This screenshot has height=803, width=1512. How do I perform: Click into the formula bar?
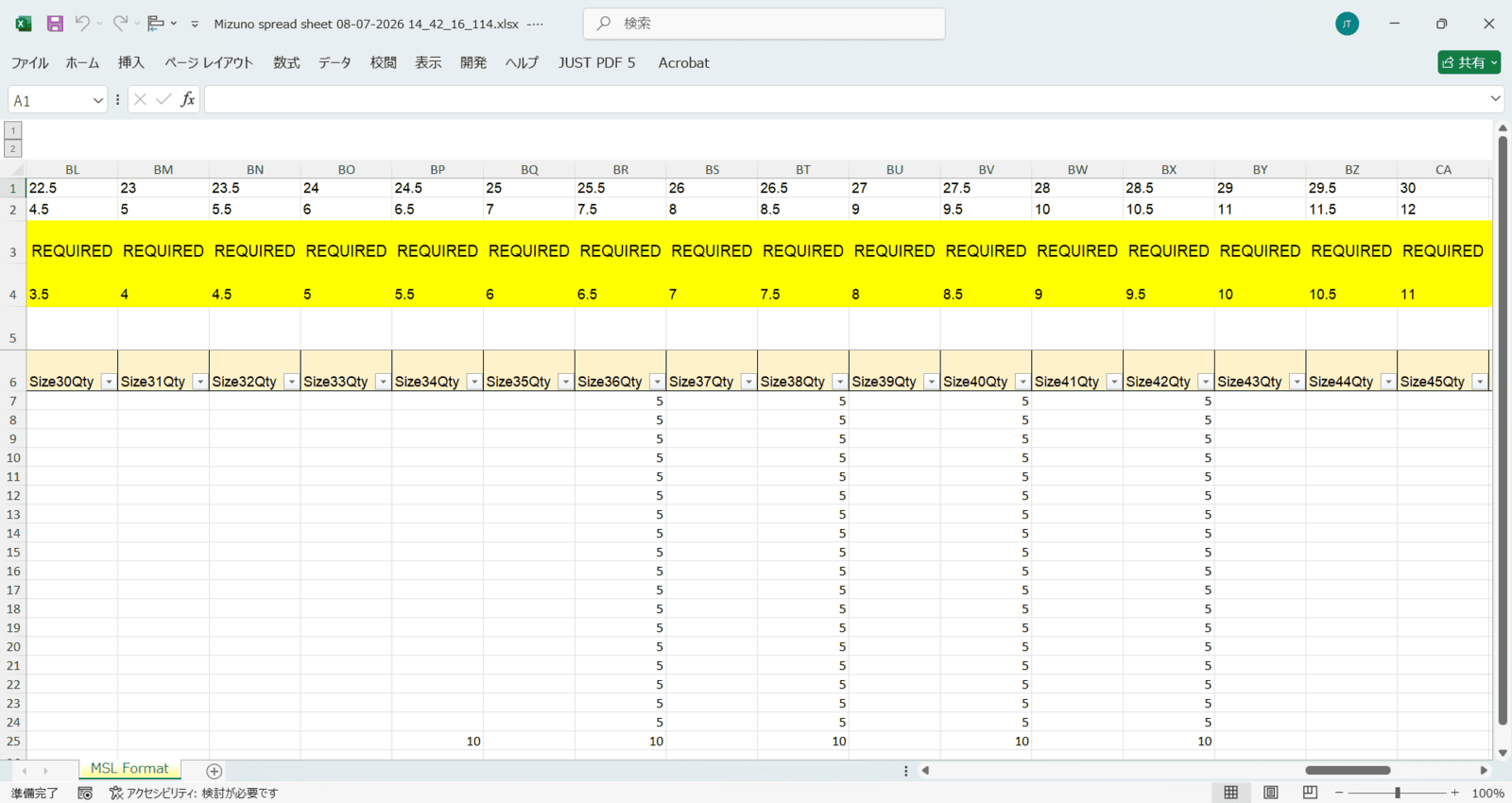pos(846,99)
